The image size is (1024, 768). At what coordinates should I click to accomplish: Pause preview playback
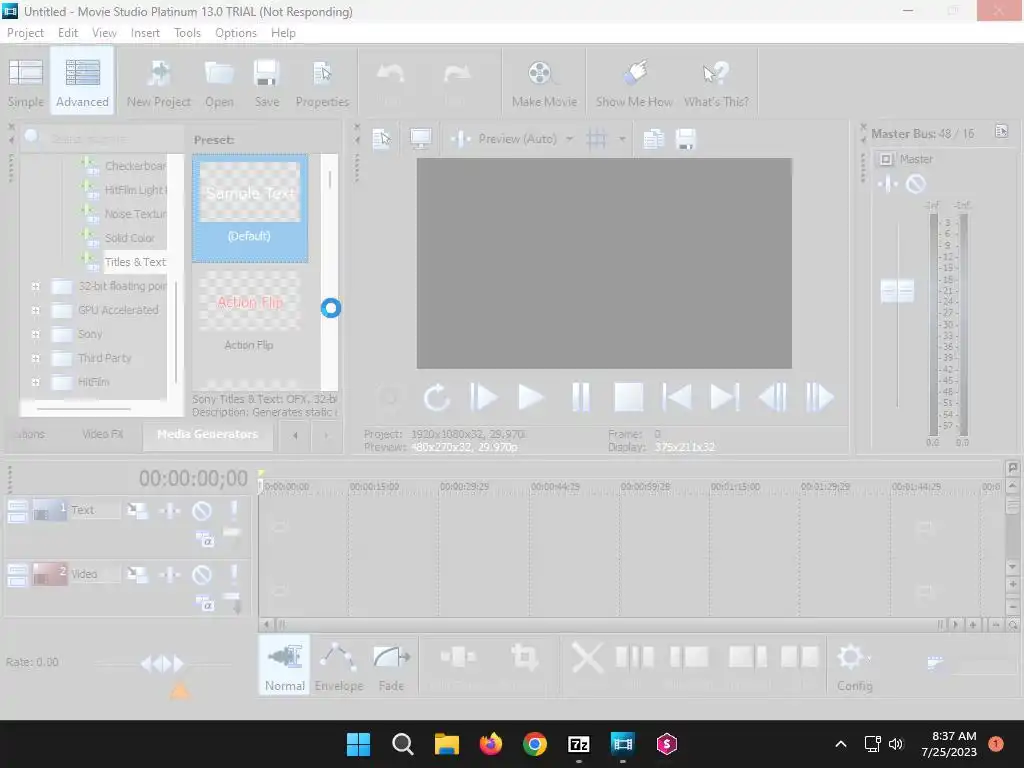pyautogui.click(x=581, y=397)
